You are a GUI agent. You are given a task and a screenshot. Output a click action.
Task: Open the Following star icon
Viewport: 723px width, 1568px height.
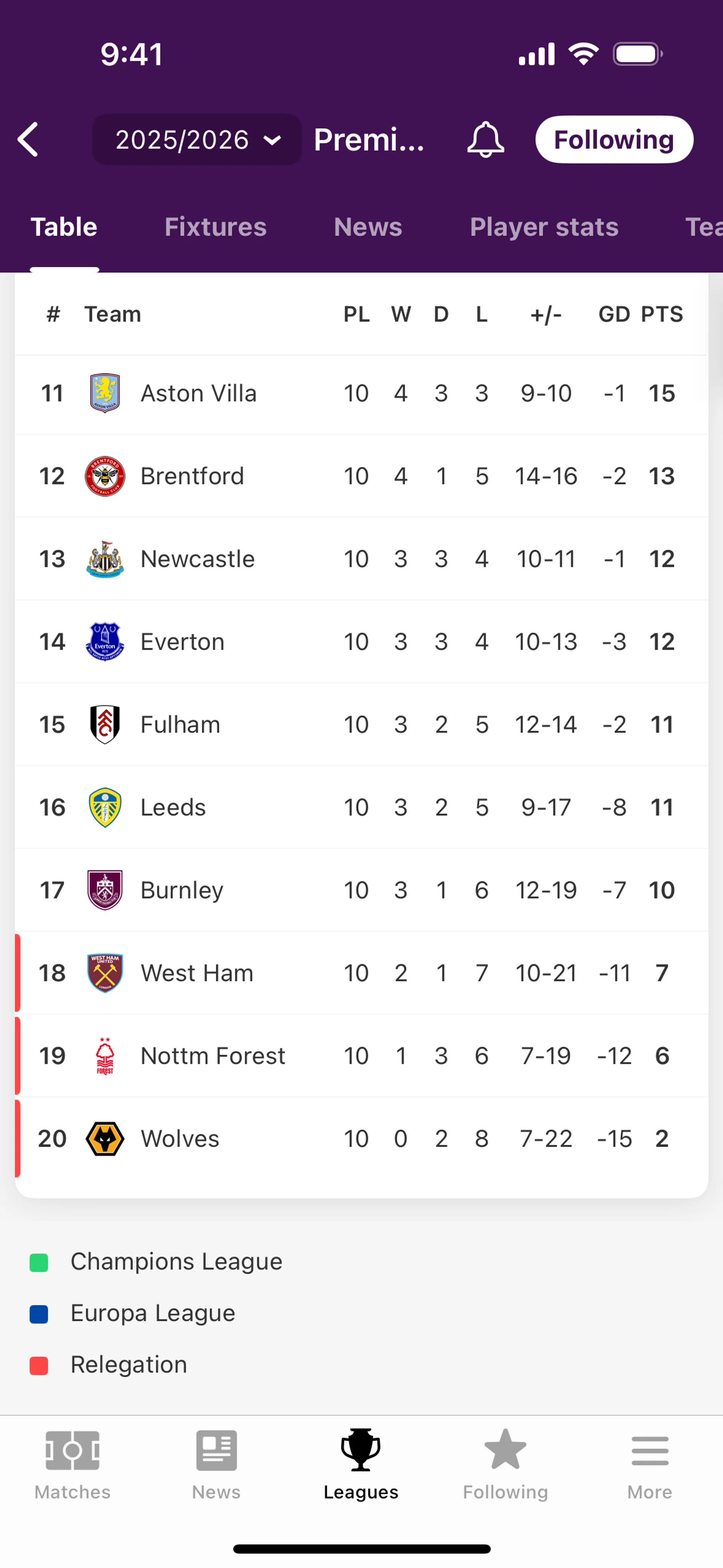pos(505,1450)
